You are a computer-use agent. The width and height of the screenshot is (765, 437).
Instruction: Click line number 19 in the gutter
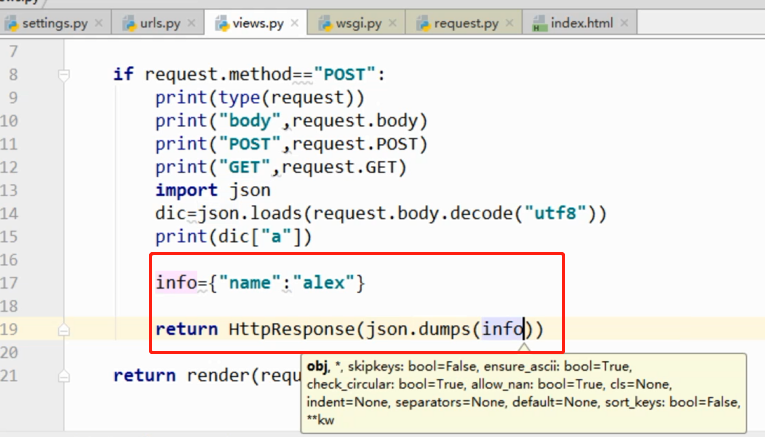[x=9, y=329]
